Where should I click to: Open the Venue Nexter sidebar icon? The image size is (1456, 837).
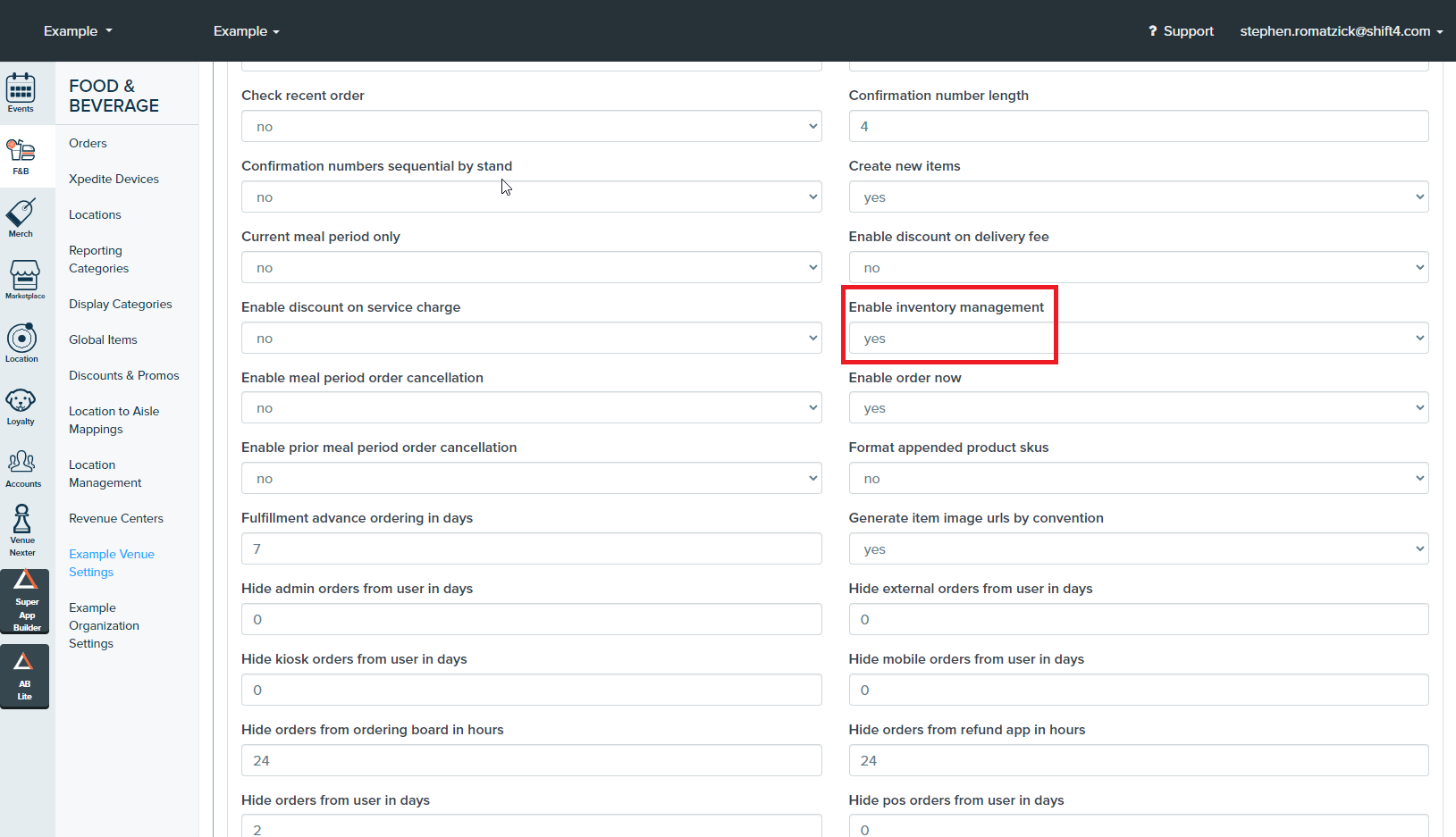[x=22, y=531]
